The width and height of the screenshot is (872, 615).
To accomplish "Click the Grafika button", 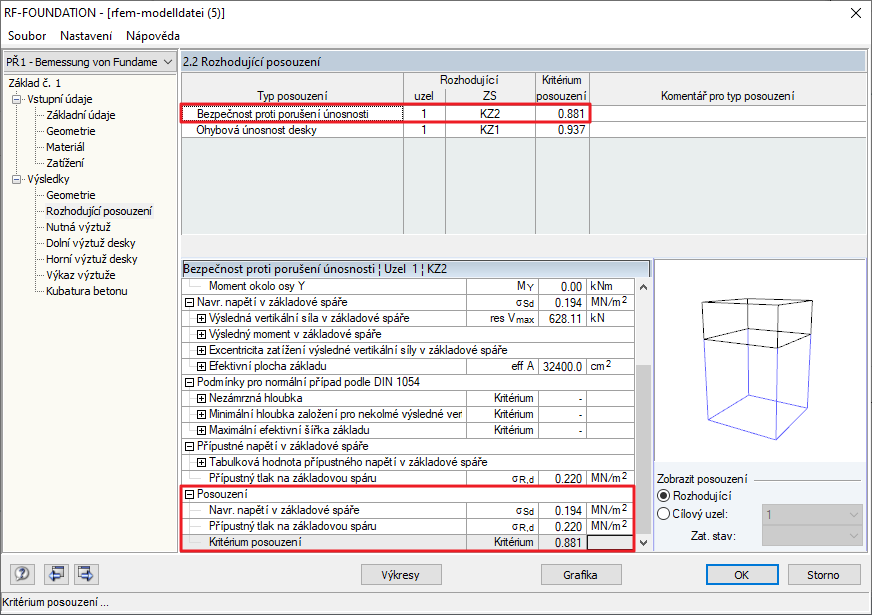I will pyautogui.click(x=581, y=574).
